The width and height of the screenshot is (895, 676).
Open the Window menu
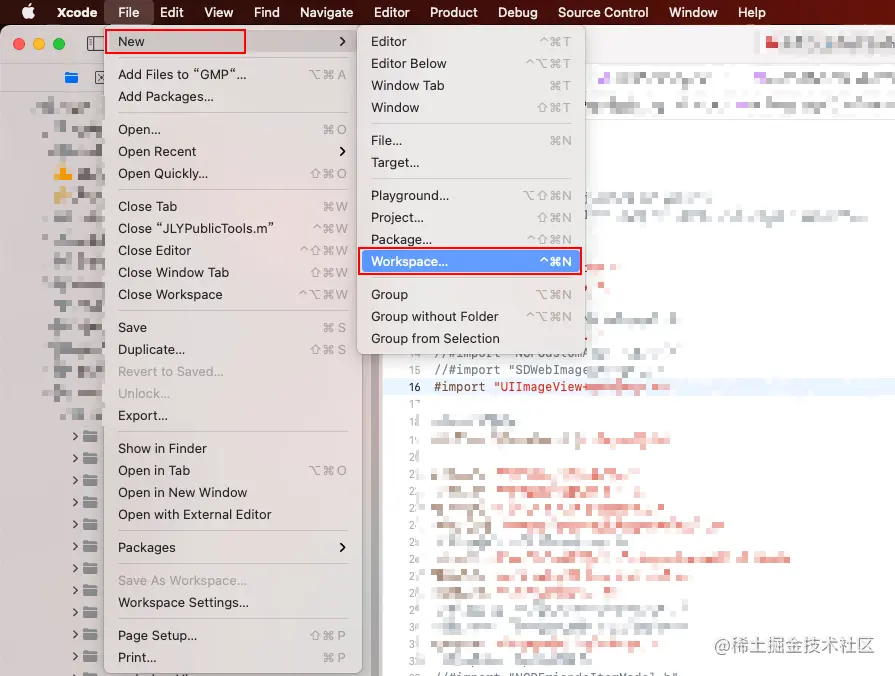[x=692, y=12]
